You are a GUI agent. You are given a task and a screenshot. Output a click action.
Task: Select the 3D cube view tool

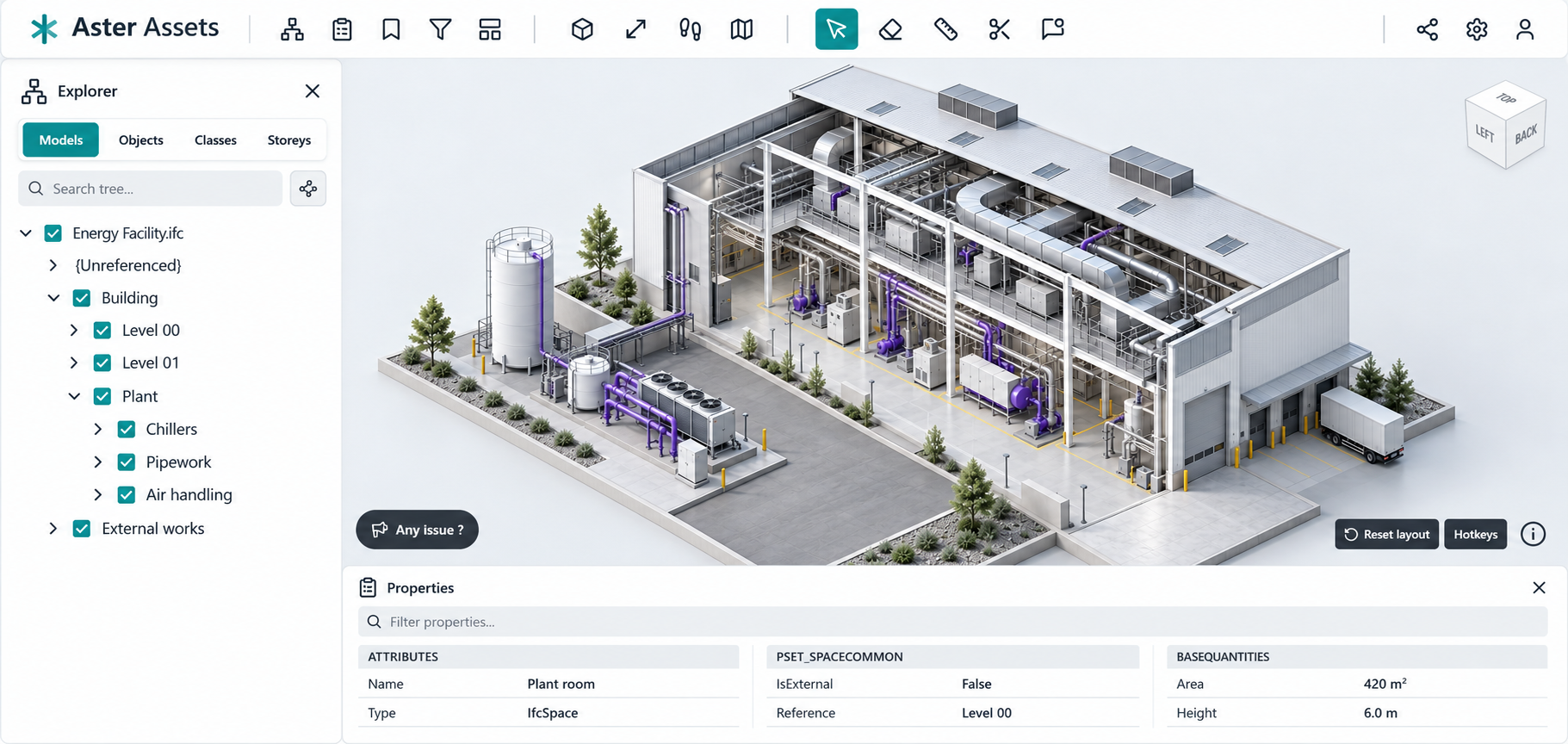tap(582, 29)
